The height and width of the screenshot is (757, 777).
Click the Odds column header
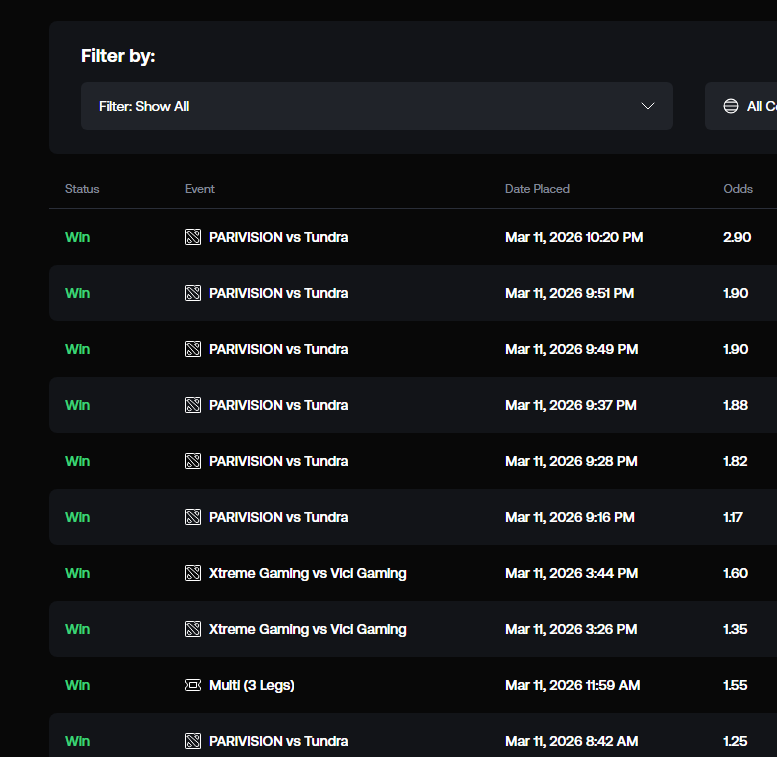pyautogui.click(x=738, y=189)
